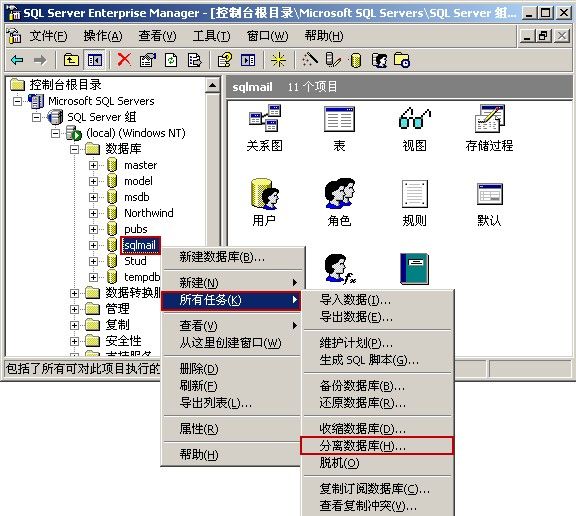Image resolution: width=576 pixels, height=516 pixels.
Task: Click the tree pane scroll-up arrow
Action: (x=212, y=86)
